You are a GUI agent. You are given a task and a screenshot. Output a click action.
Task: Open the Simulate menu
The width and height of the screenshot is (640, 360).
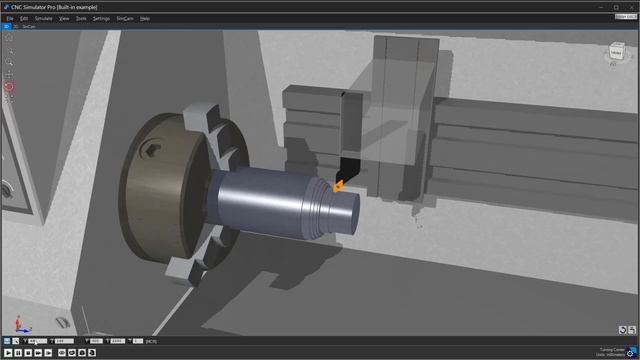coord(43,19)
